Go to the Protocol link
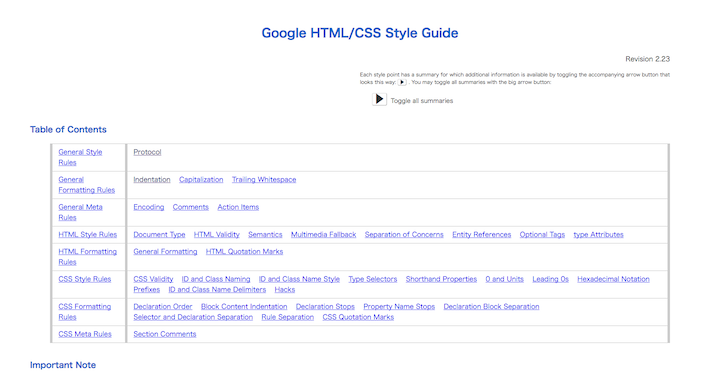The height and width of the screenshot is (378, 720). (147, 152)
